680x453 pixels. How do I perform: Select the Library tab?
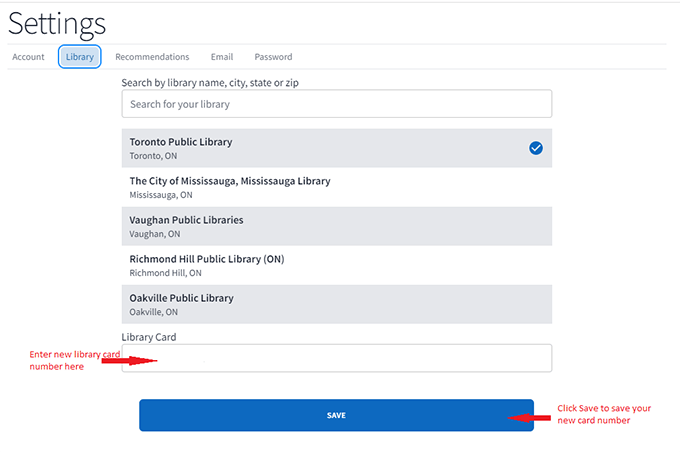click(x=80, y=57)
